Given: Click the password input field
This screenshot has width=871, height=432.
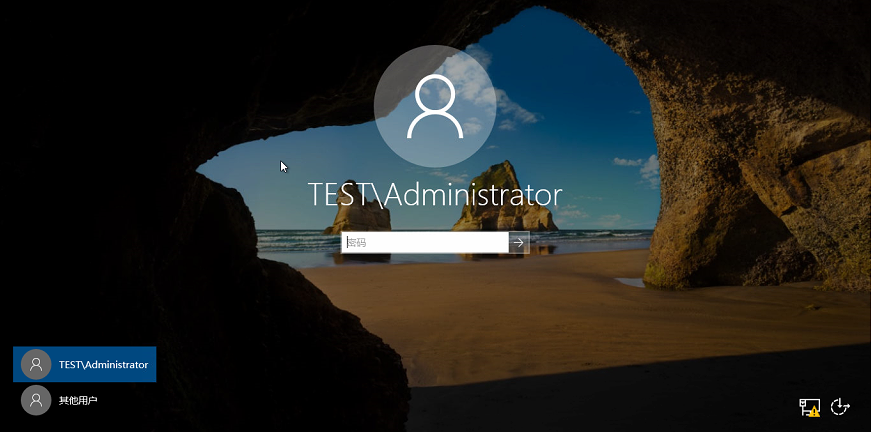Looking at the screenshot, I should (425, 242).
